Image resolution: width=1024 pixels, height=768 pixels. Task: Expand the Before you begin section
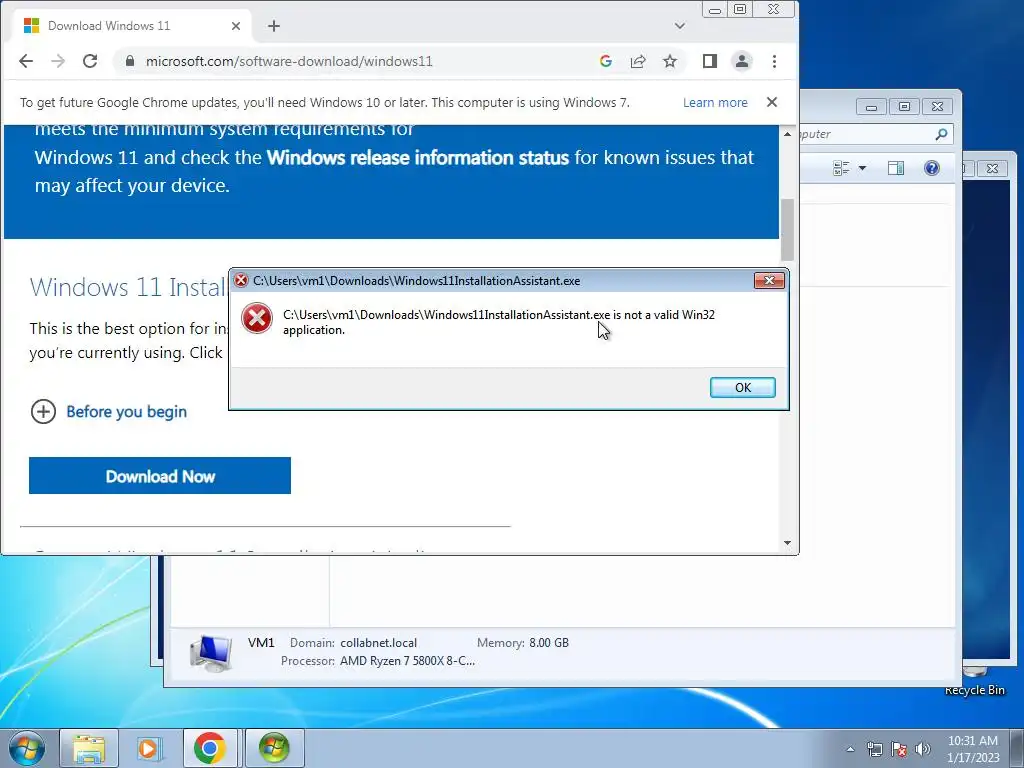pyautogui.click(x=109, y=411)
